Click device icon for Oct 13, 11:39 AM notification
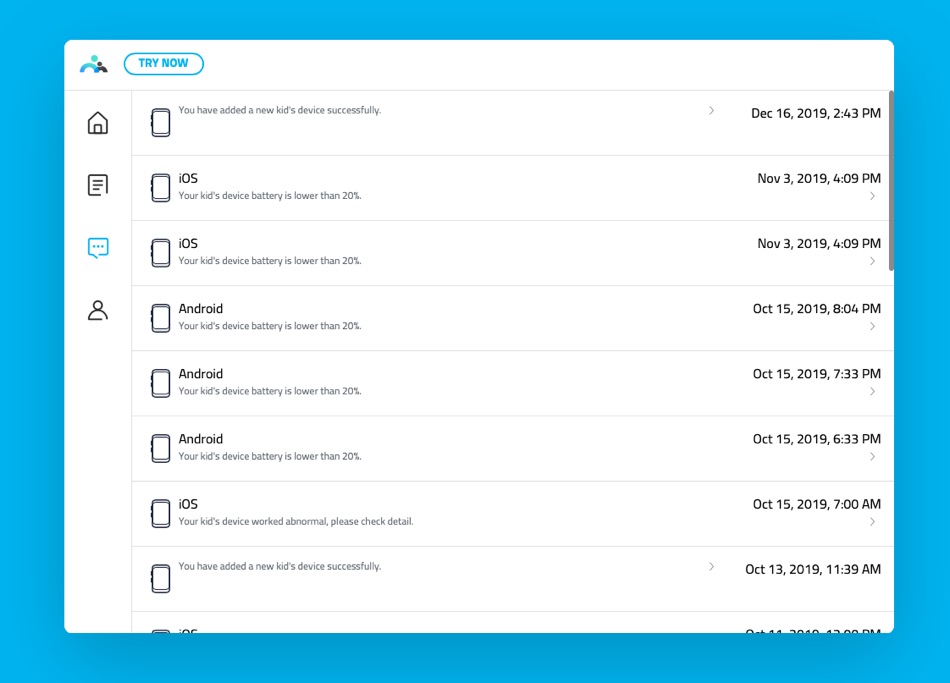Viewport: 950px width, 683px height. point(161,579)
